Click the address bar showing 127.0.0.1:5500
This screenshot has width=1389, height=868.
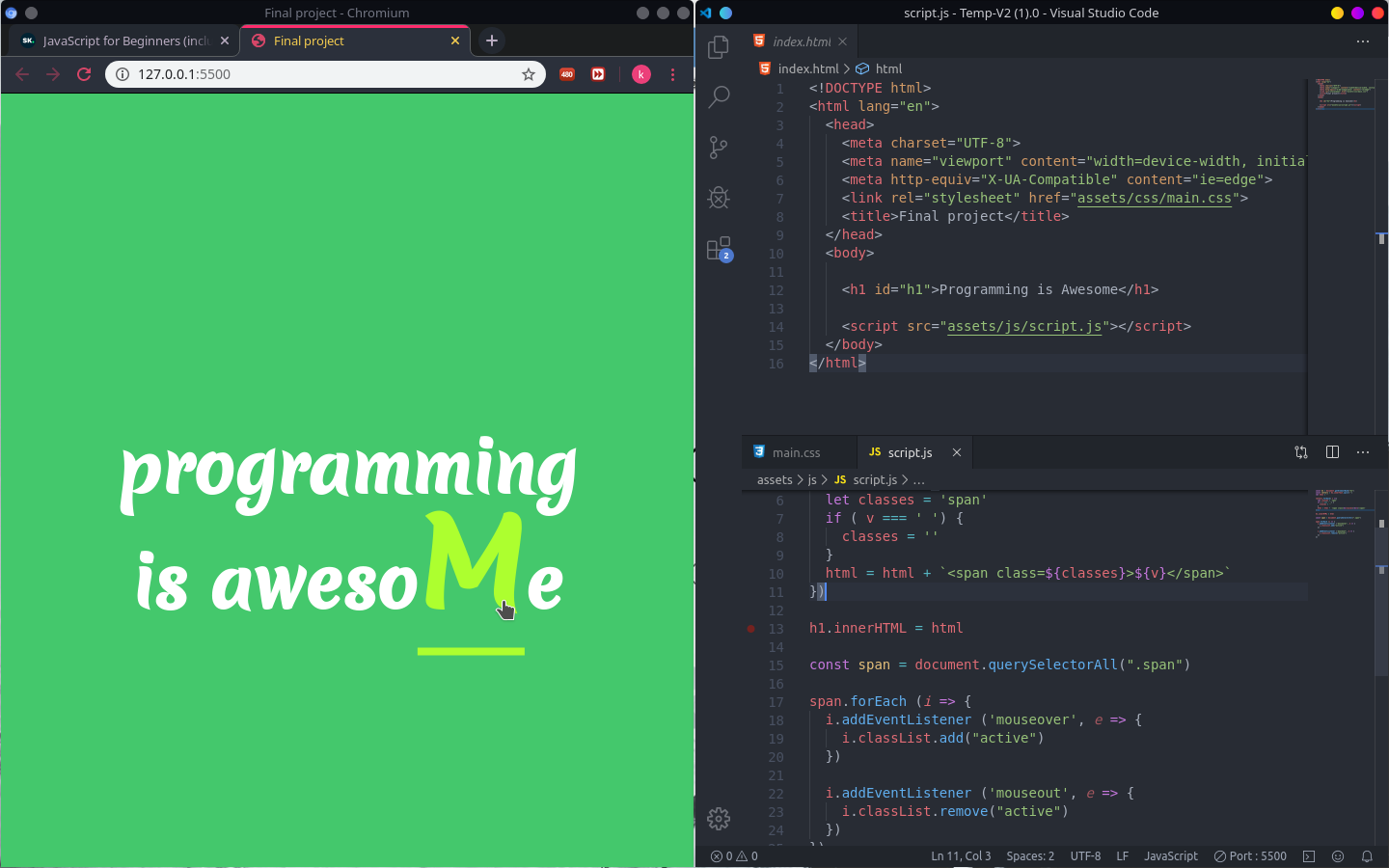click(325, 74)
